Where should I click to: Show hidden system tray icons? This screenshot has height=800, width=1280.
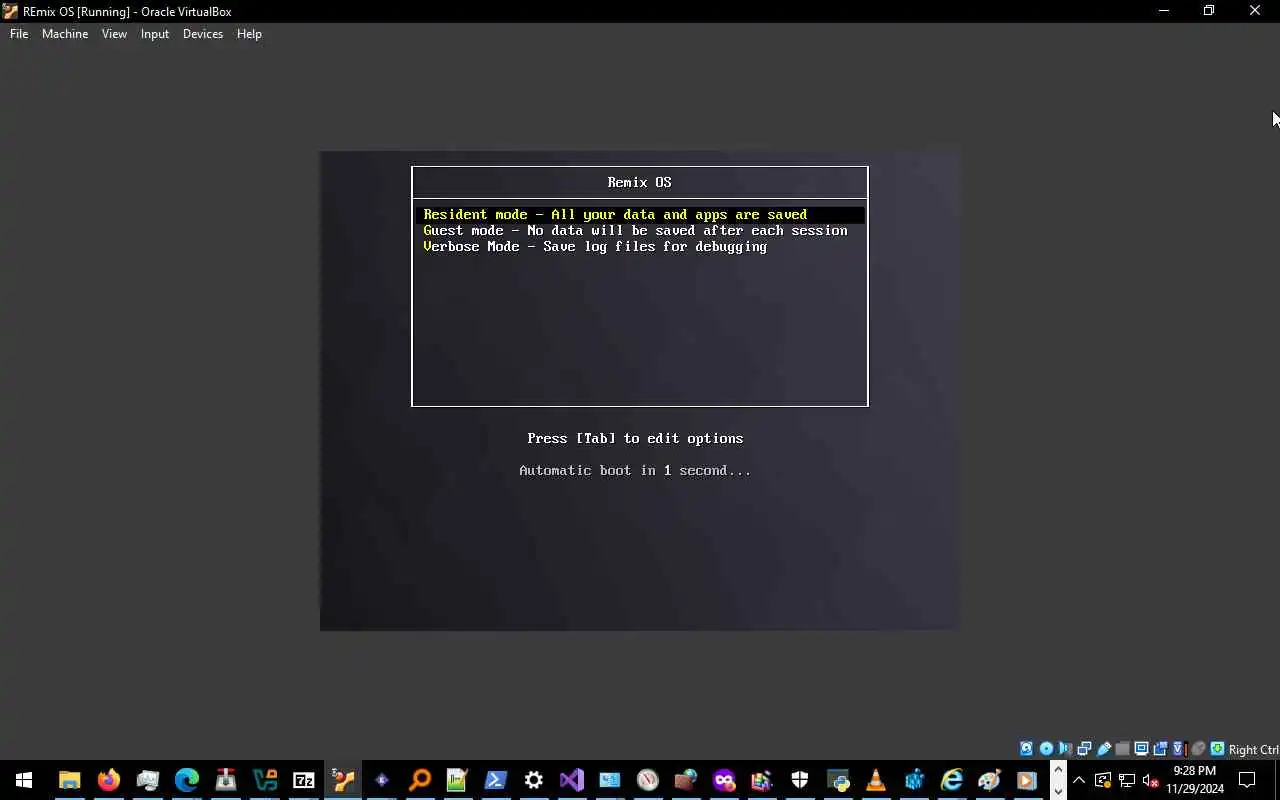pyautogui.click(x=1079, y=780)
